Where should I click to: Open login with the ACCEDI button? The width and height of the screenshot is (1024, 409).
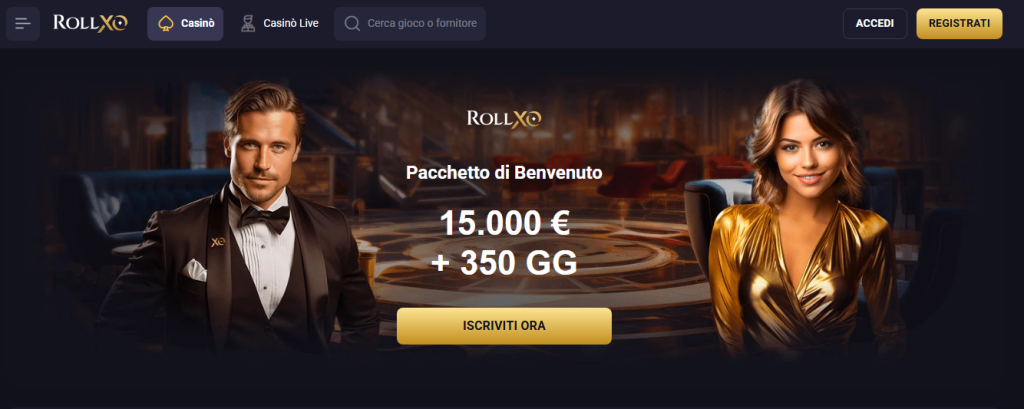(x=874, y=24)
